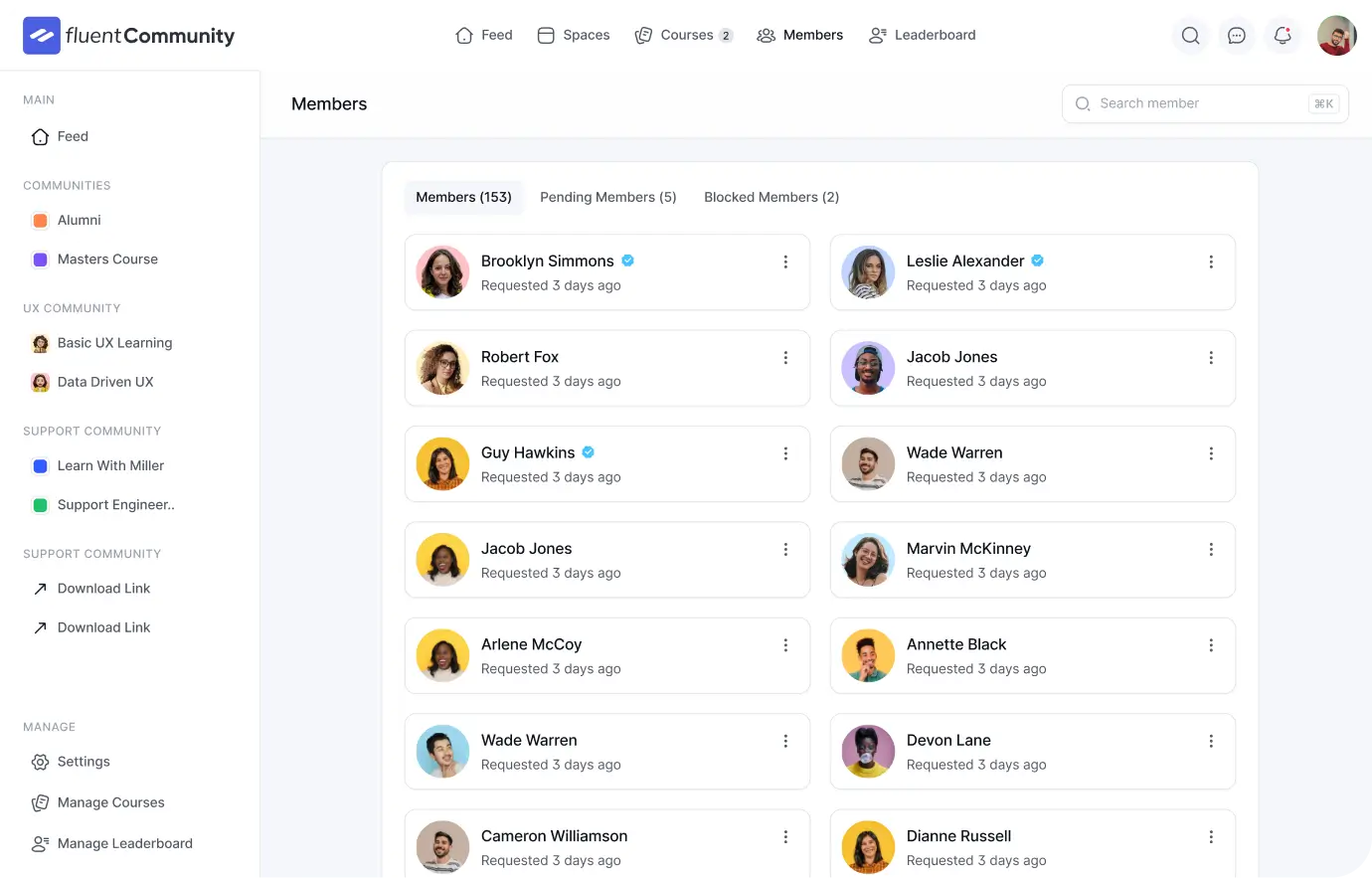This screenshot has width=1372, height=878.
Task: Click the external-link arrow beside Download Link
Action: coord(40,589)
